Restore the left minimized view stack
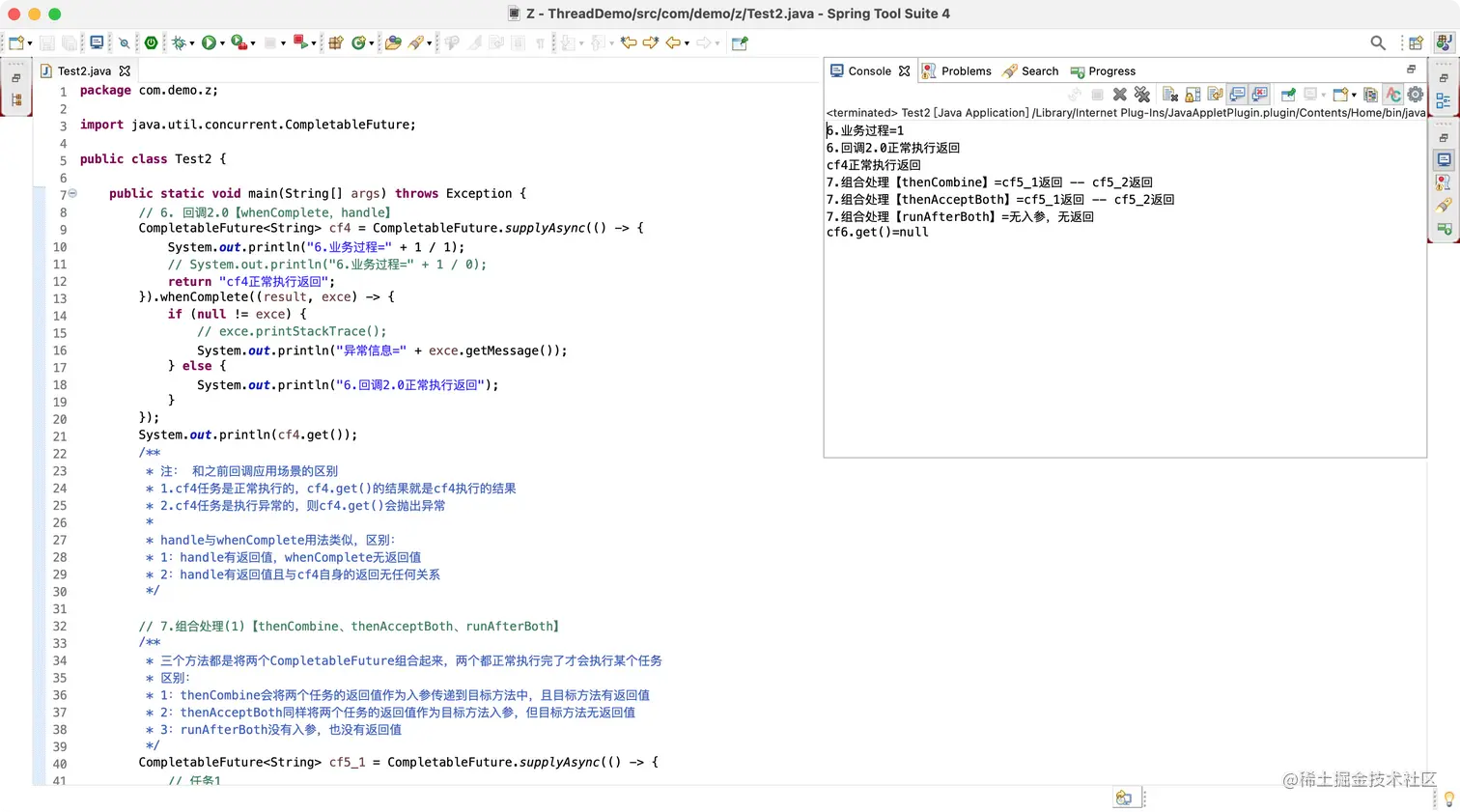 [15, 77]
